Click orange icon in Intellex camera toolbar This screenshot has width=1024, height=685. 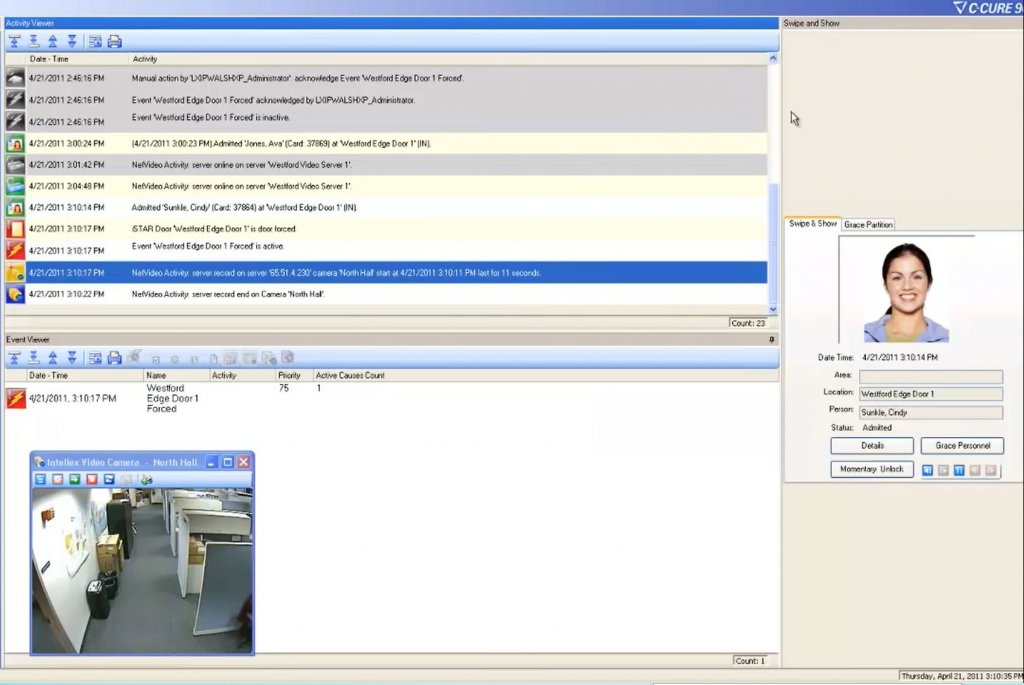click(57, 479)
